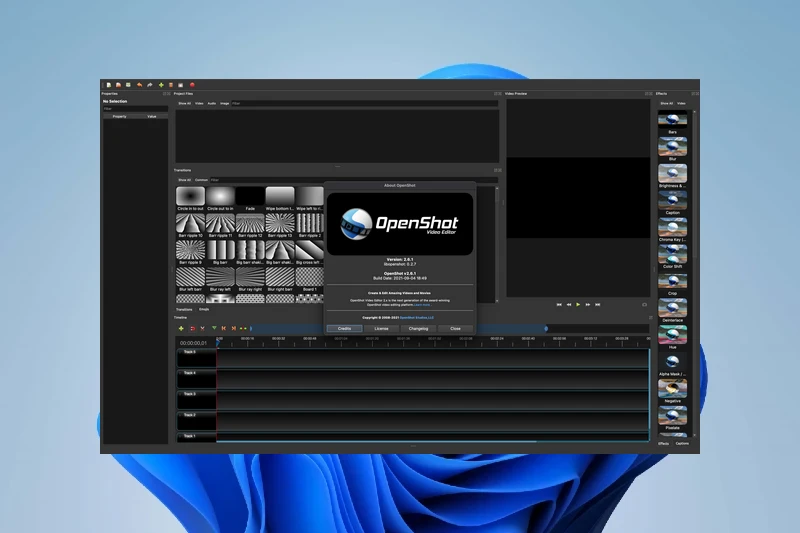This screenshot has height=533, width=800.
Task: Click the Credits button in About dialog
Action: tap(344, 328)
